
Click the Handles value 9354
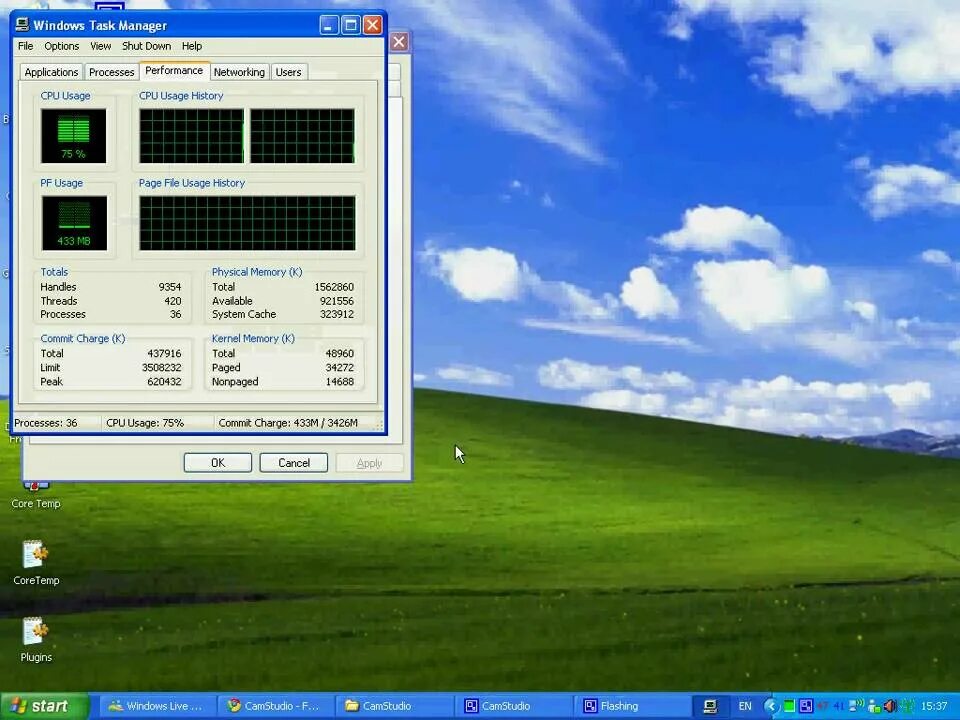tap(170, 287)
